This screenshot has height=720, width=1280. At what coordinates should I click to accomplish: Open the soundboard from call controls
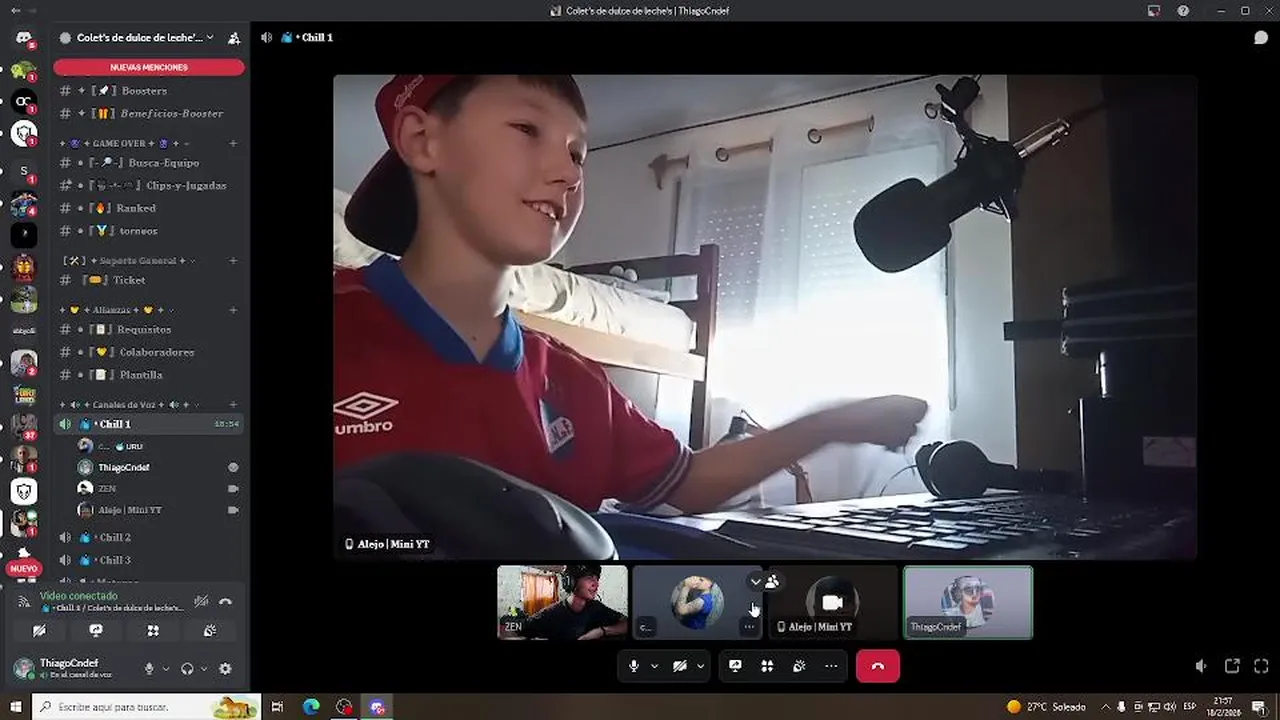point(799,666)
